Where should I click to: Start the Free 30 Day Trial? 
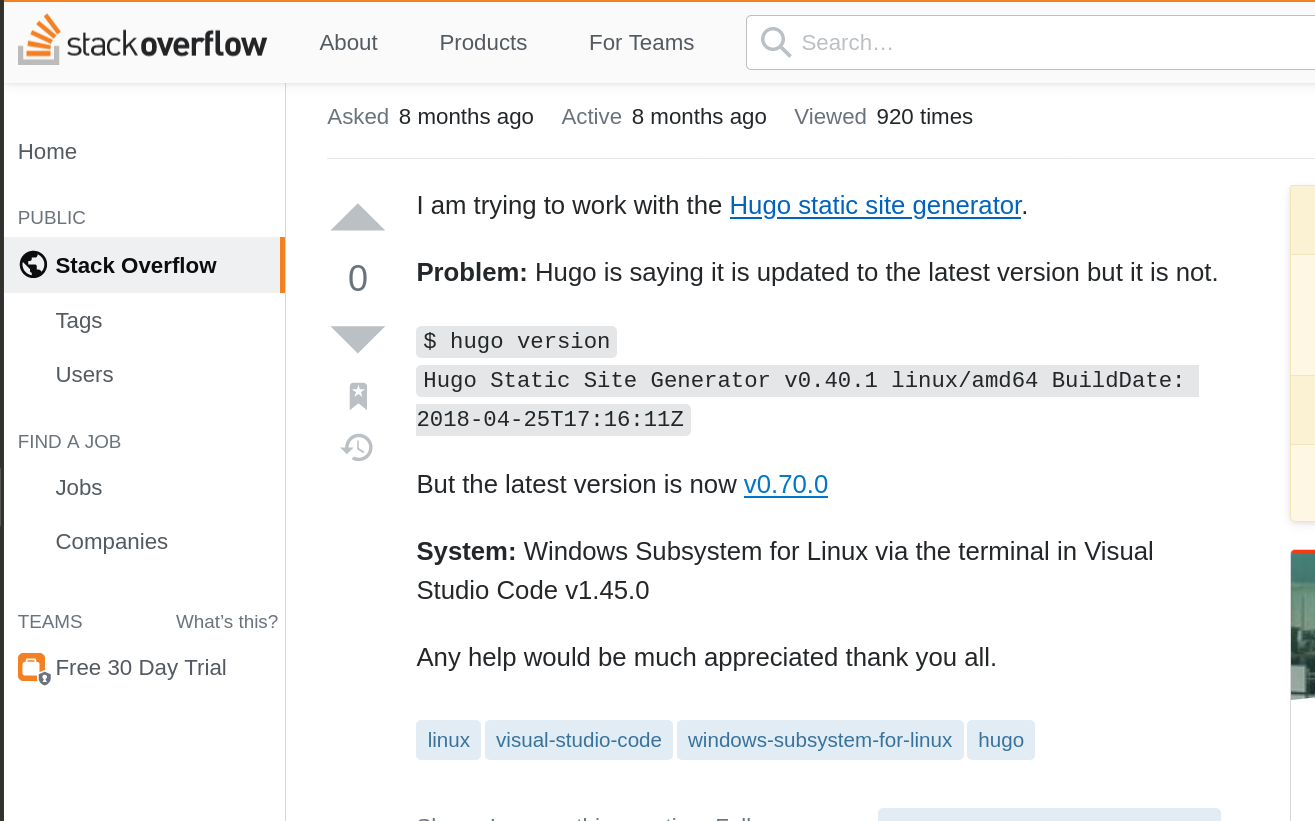pyautogui.click(x=141, y=667)
